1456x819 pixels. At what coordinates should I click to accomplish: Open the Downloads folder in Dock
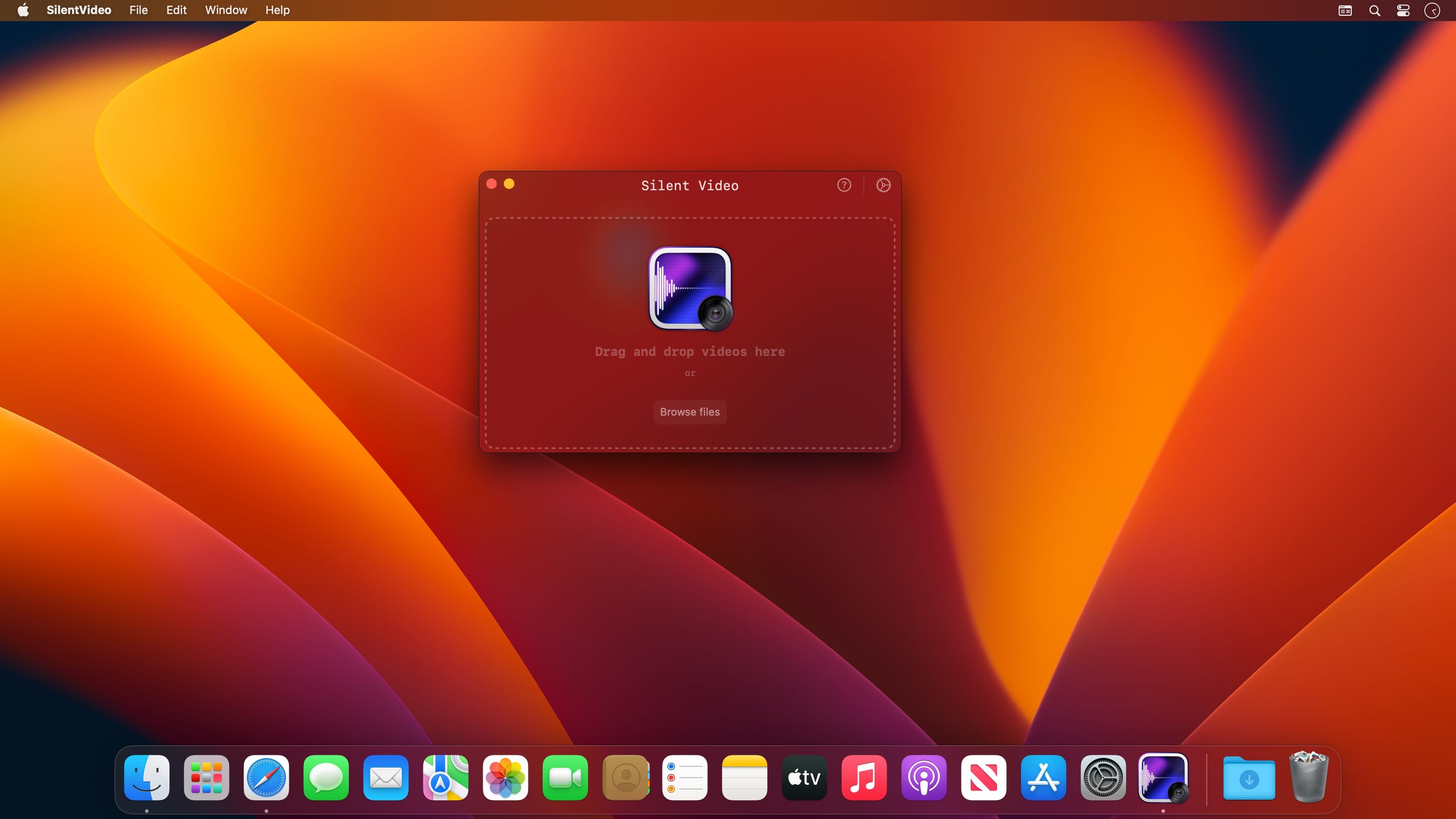click(x=1249, y=779)
